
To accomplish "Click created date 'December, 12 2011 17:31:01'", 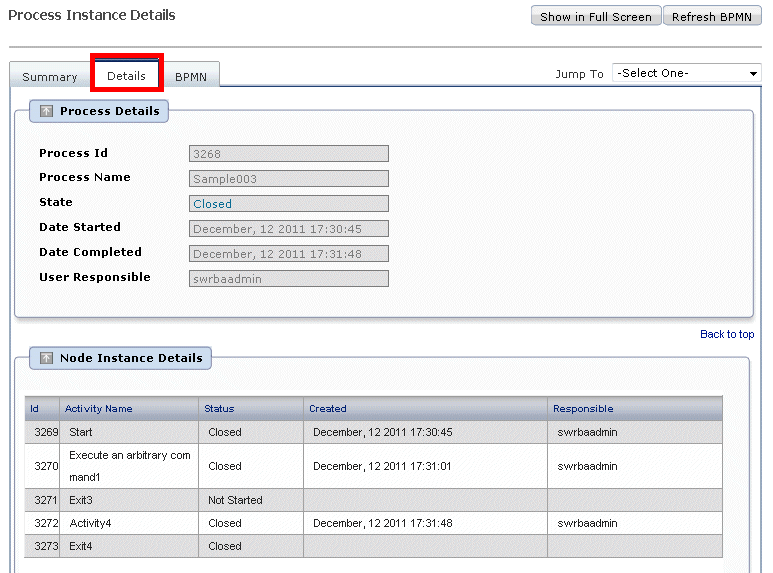I will pyautogui.click(x=382, y=466).
